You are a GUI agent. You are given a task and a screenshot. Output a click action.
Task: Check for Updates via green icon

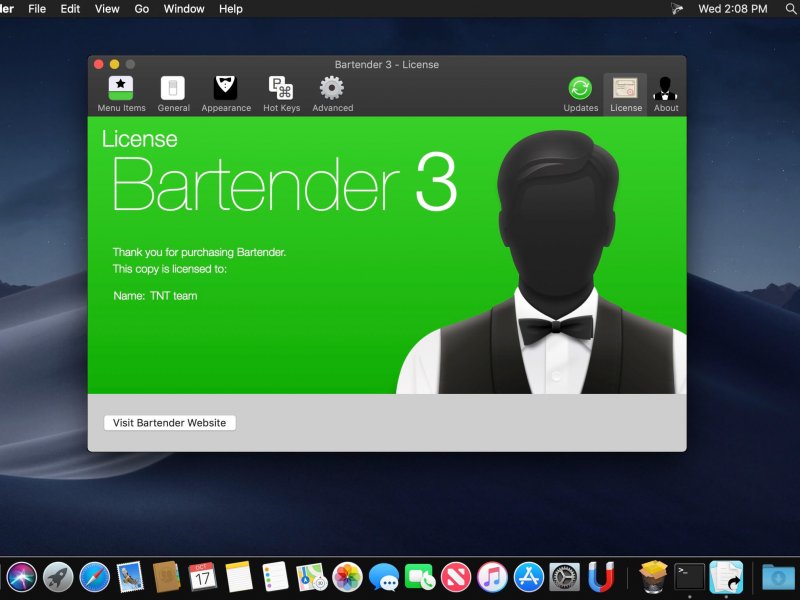pos(581,94)
